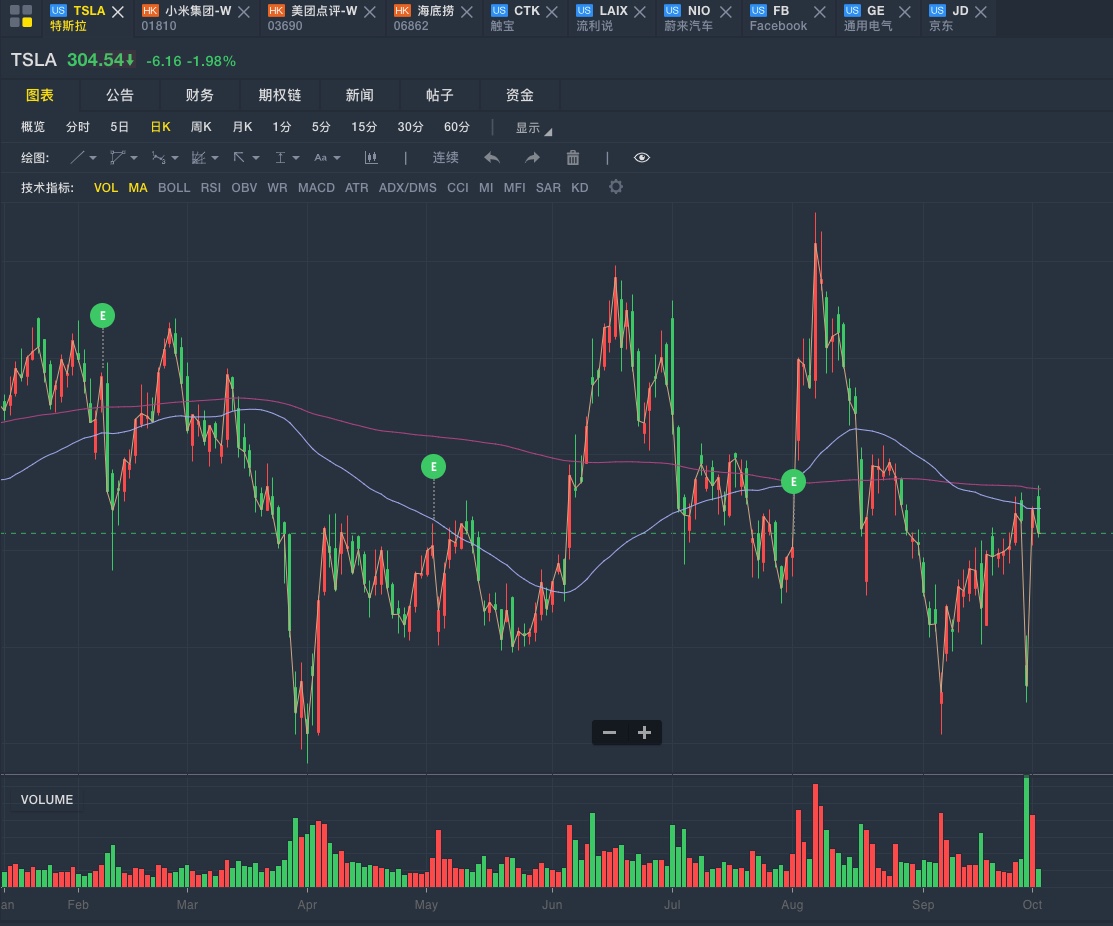Toggle the BOLL indicator on
Image resolution: width=1113 pixels, height=926 pixels.
[174, 188]
